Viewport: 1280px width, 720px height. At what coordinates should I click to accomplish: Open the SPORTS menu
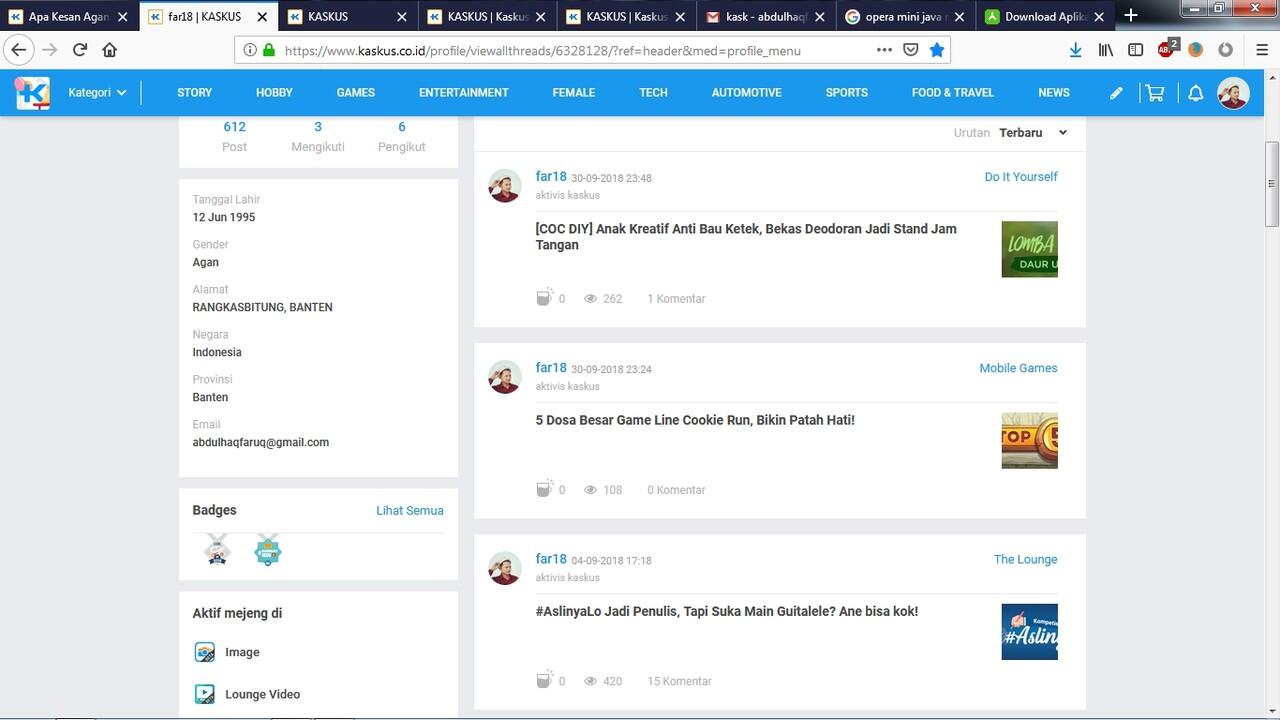point(847,93)
